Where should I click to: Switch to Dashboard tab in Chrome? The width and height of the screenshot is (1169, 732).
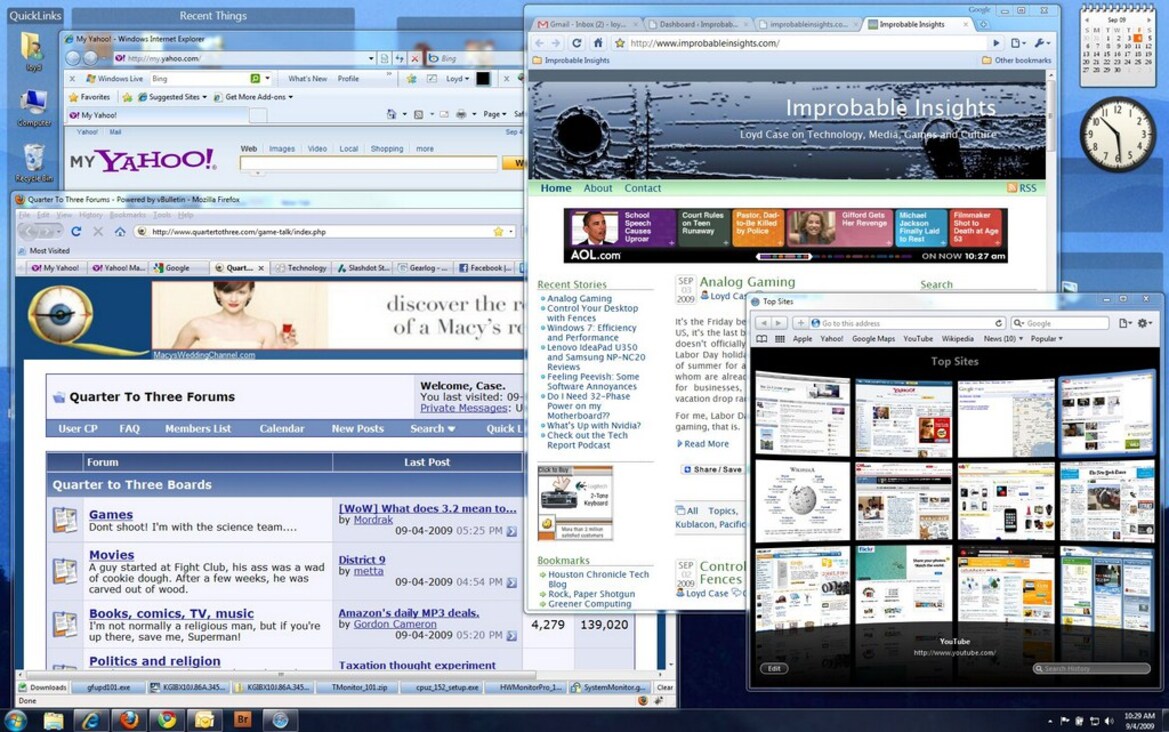(x=697, y=25)
